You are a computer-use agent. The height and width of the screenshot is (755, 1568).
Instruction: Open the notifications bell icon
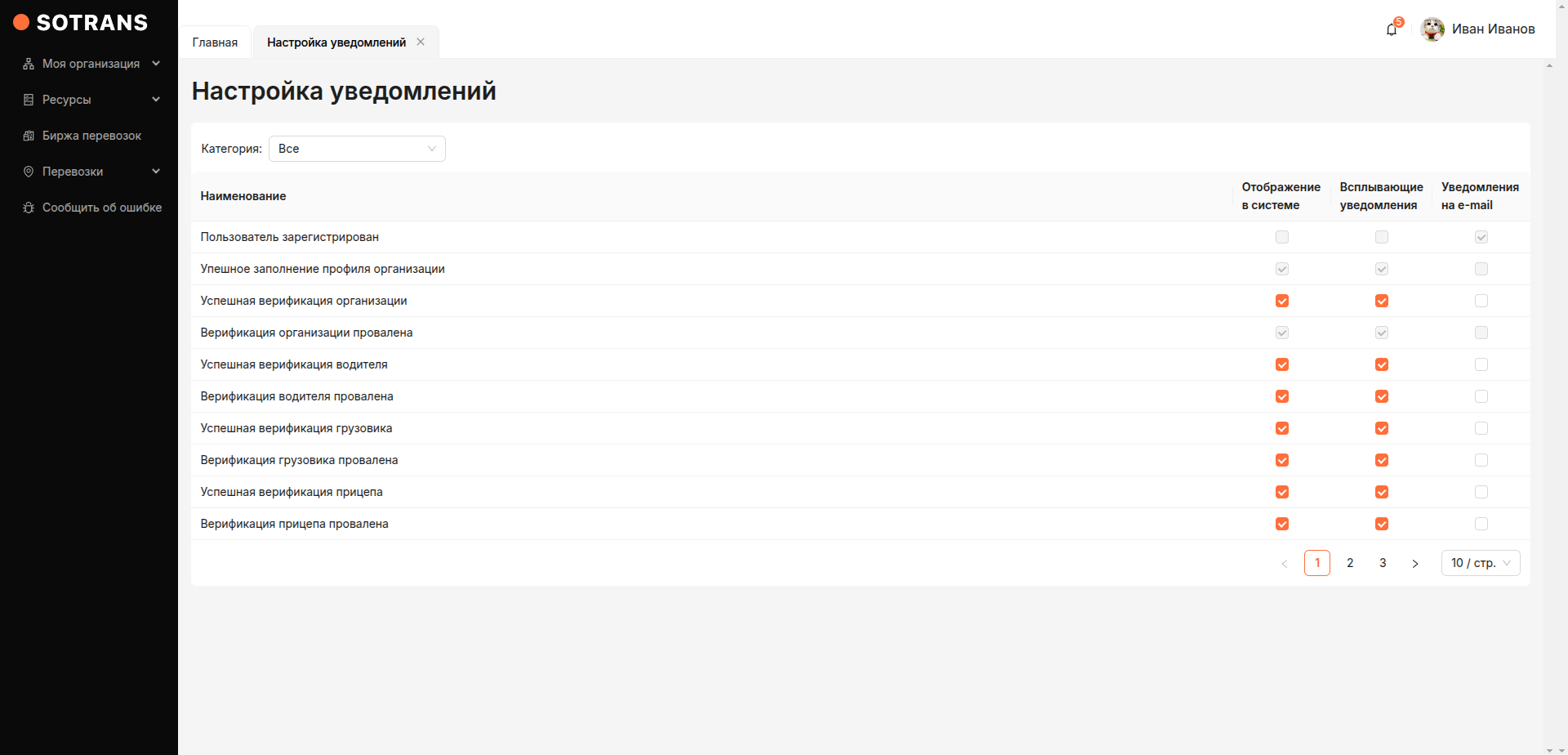(1392, 30)
